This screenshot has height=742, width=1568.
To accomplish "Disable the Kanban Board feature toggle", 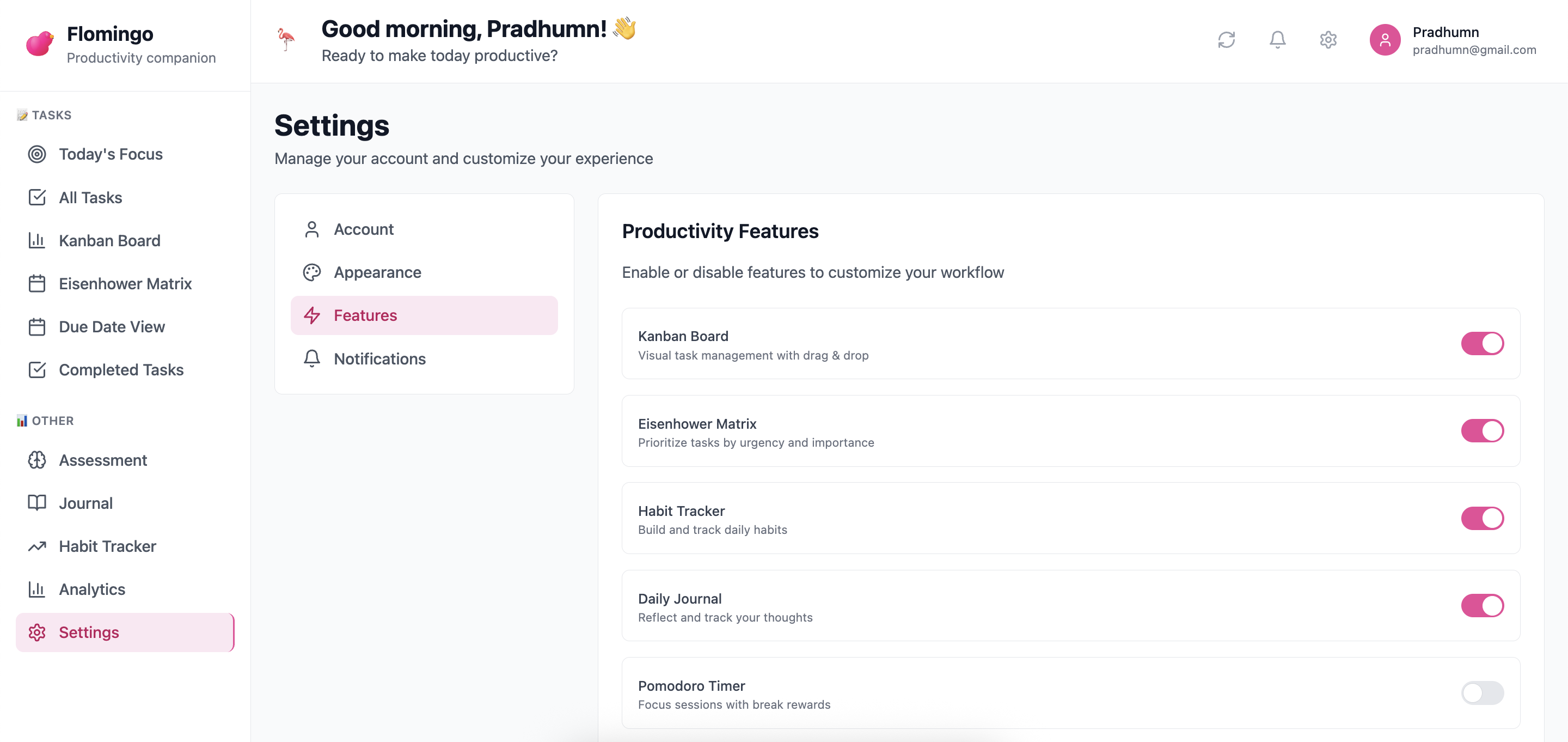I will click(1481, 344).
